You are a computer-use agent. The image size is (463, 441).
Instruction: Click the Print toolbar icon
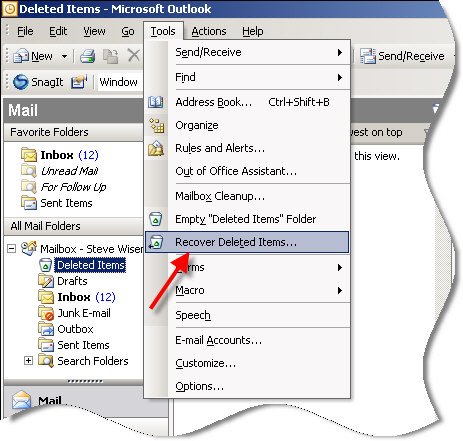tap(88, 56)
